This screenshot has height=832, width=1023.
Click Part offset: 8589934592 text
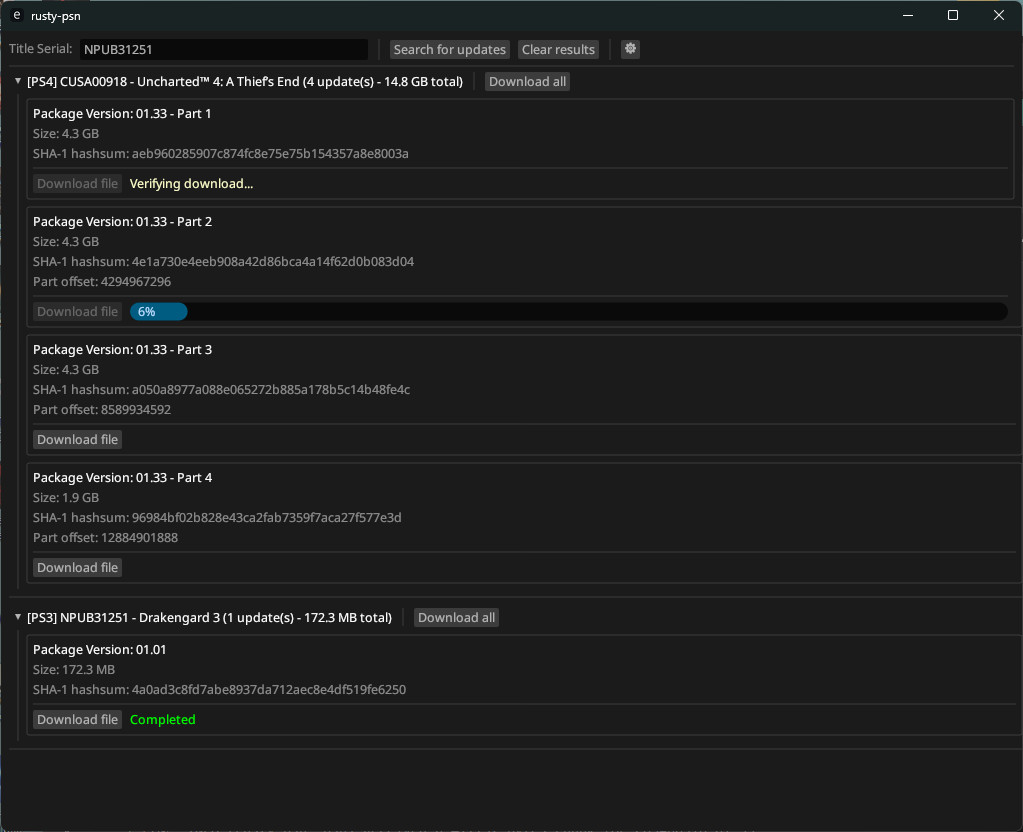click(102, 410)
